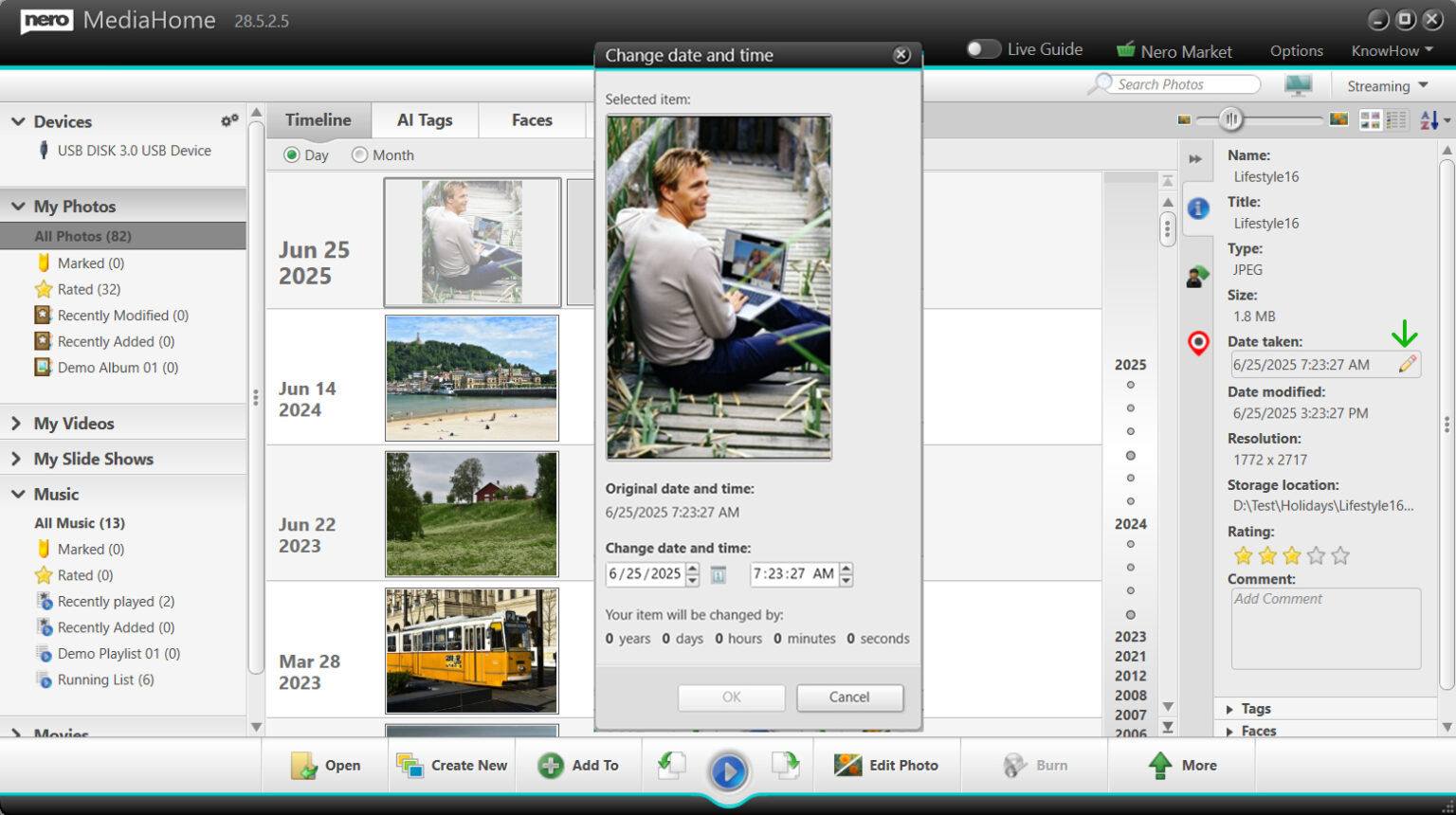Select the Month radio button
1456x815 pixels.
click(x=359, y=154)
